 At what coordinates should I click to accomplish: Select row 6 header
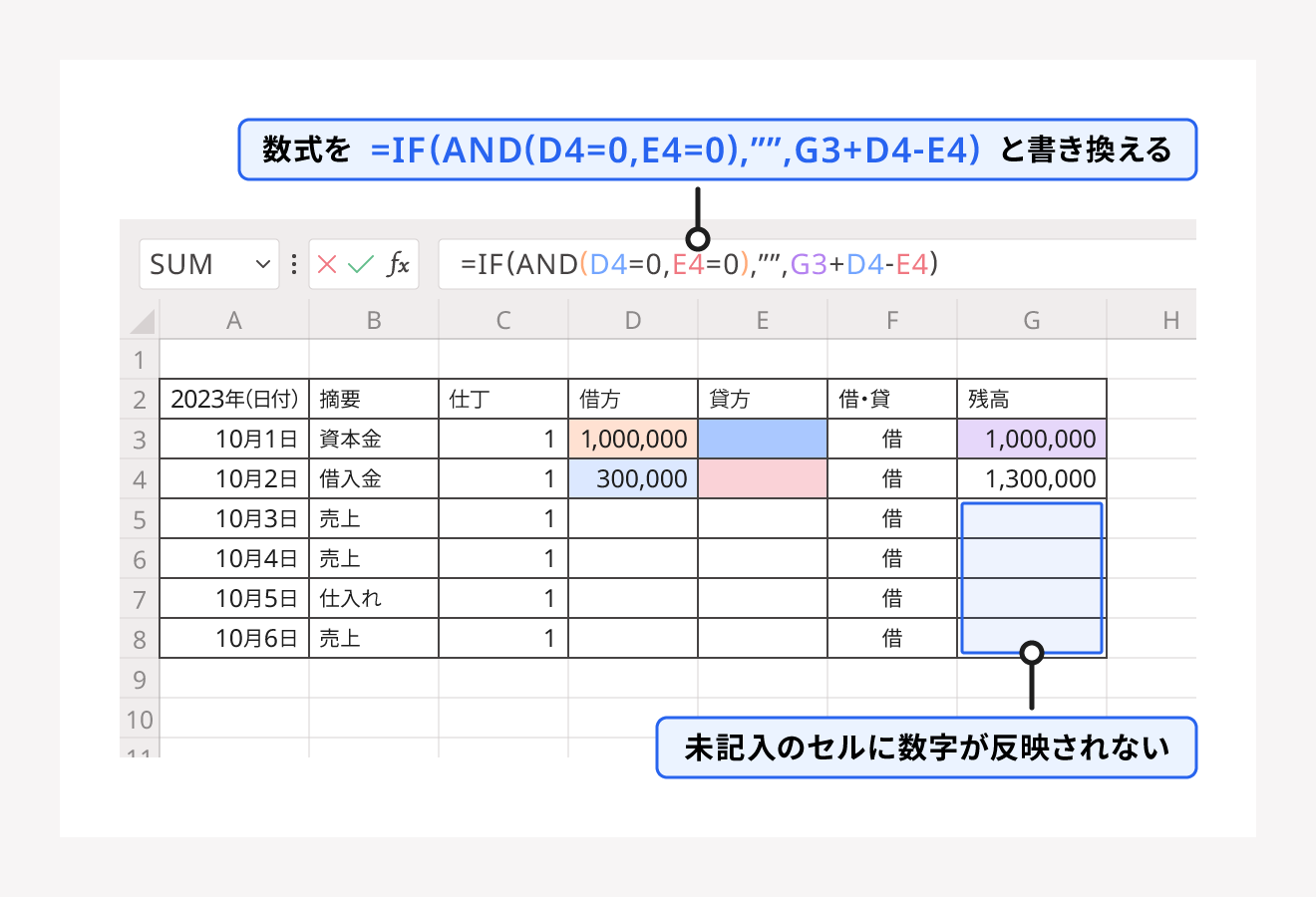pos(140,559)
